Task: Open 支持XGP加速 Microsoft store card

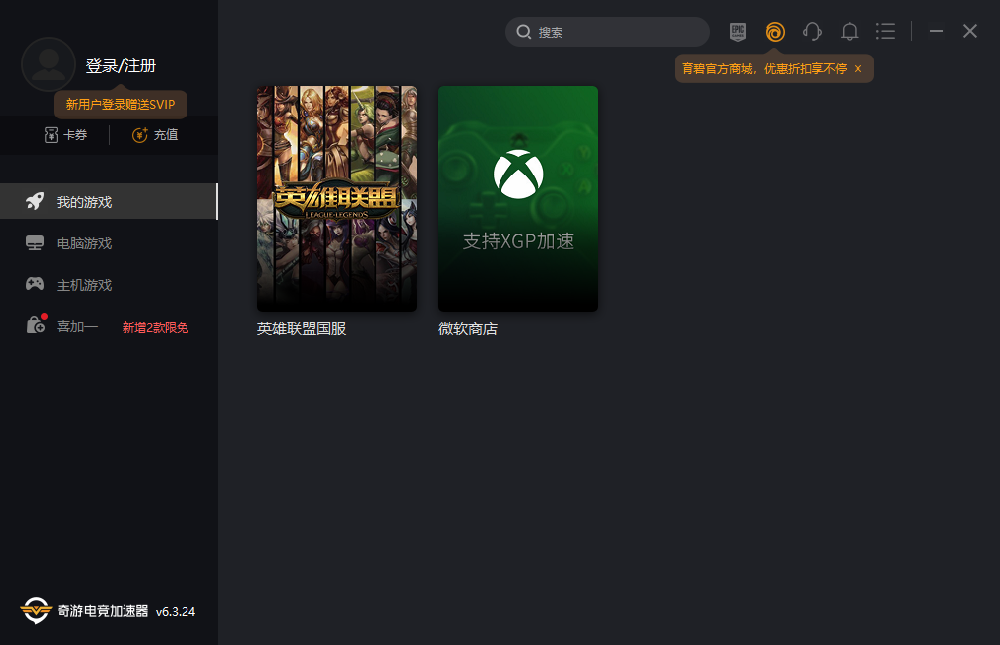Action: click(x=518, y=199)
